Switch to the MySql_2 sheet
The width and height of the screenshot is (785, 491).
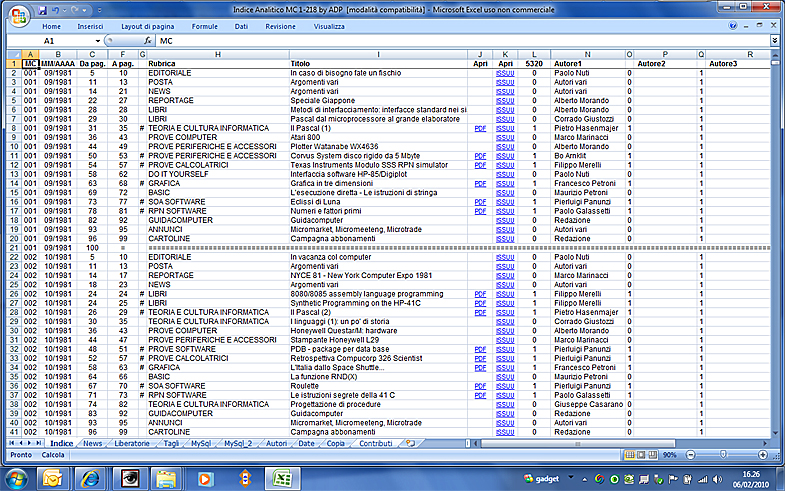pos(238,443)
